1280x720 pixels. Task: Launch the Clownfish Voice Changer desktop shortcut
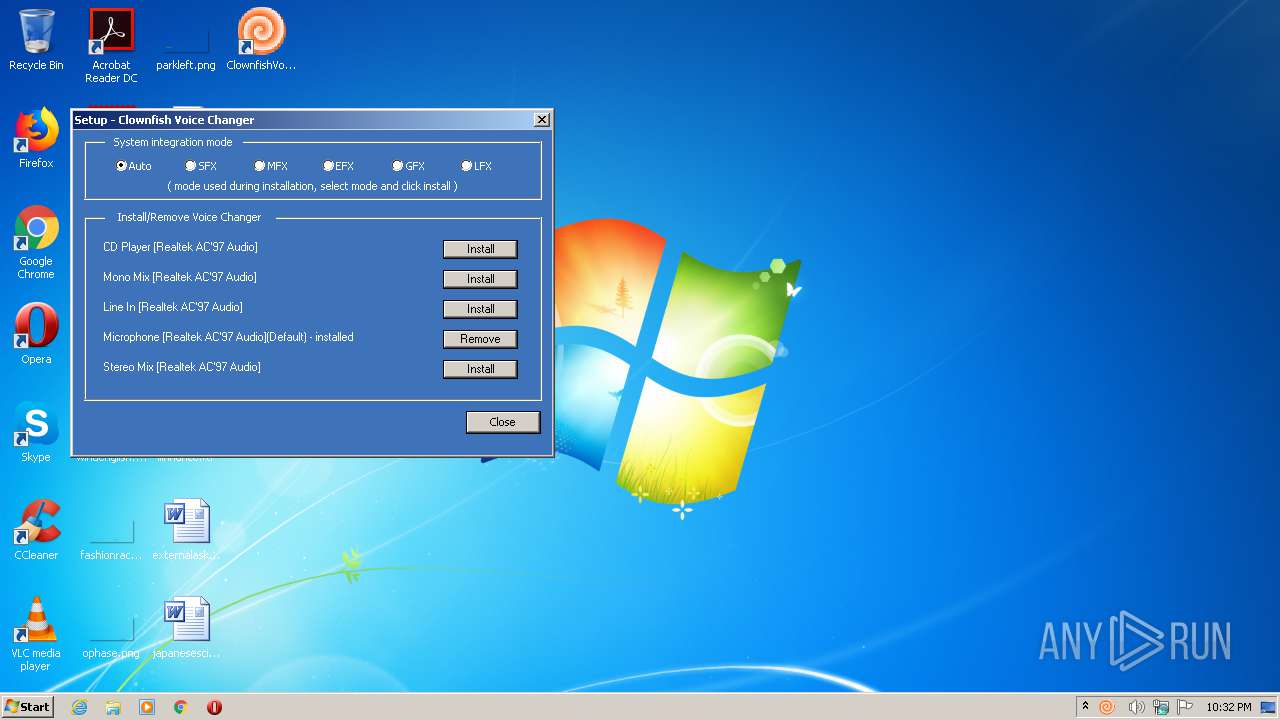261,40
